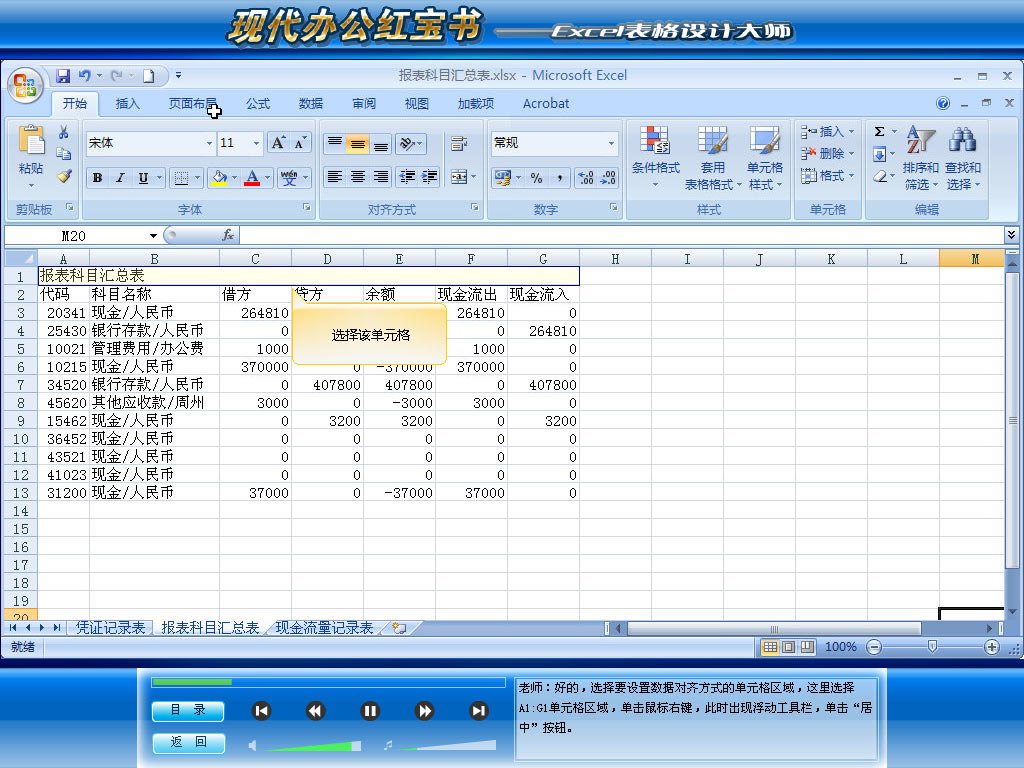Cut selection with the scissors icon
The width and height of the screenshot is (1024, 768).
click(63, 133)
